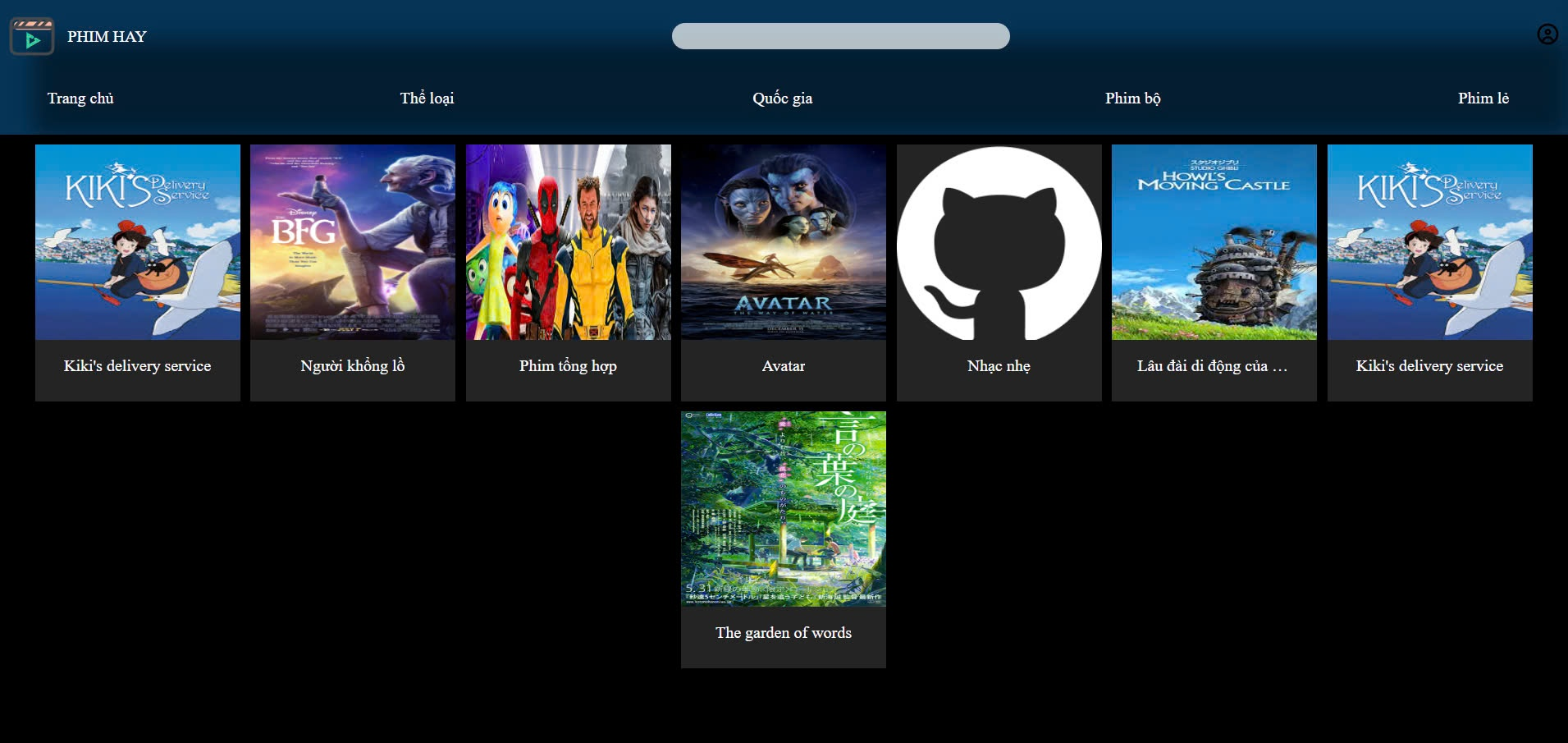Viewport: 1568px width, 743px height.
Task: Open the Phim tổng hợp collage poster
Action: click(x=569, y=242)
